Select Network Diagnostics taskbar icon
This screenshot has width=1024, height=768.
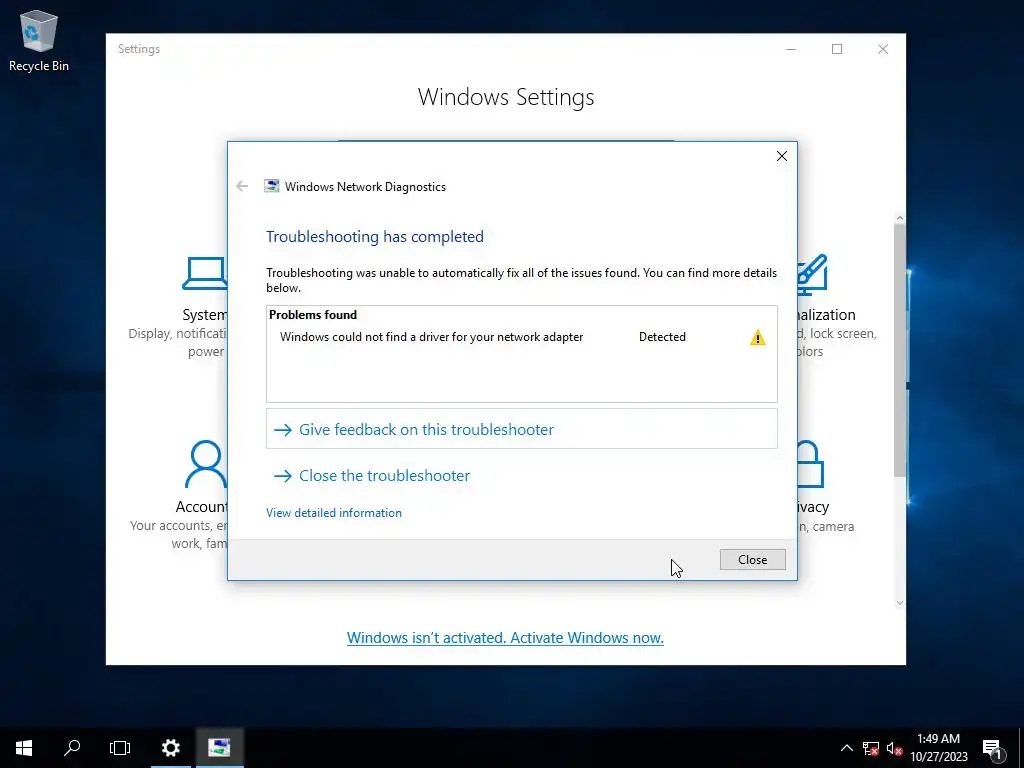(x=219, y=748)
